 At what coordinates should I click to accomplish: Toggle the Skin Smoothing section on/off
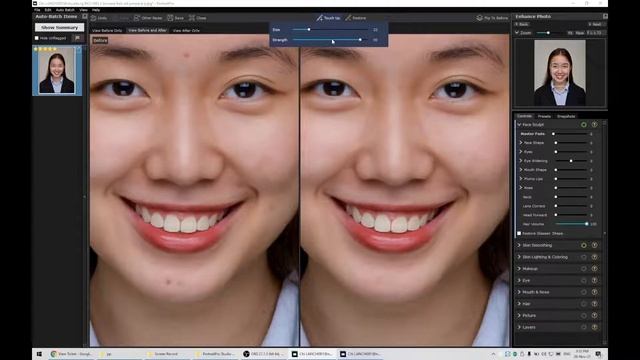coord(584,245)
